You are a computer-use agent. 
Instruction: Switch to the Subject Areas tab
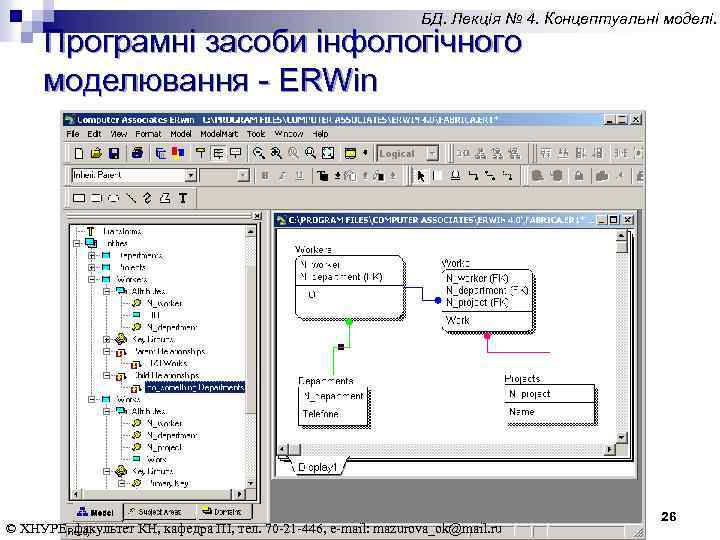[160, 512]
